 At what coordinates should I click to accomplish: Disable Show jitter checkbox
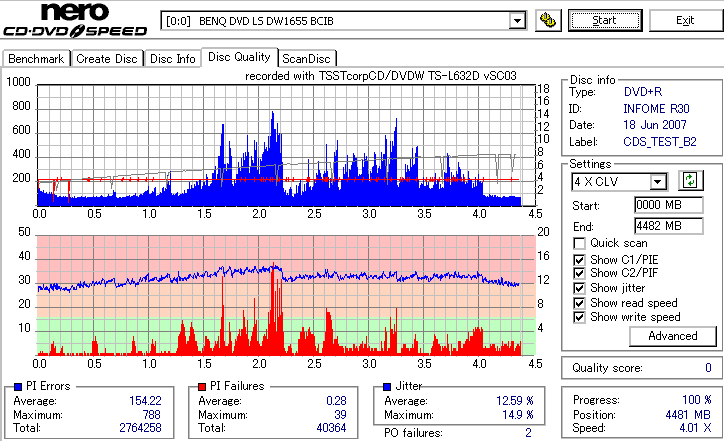(x=579, y=288)
